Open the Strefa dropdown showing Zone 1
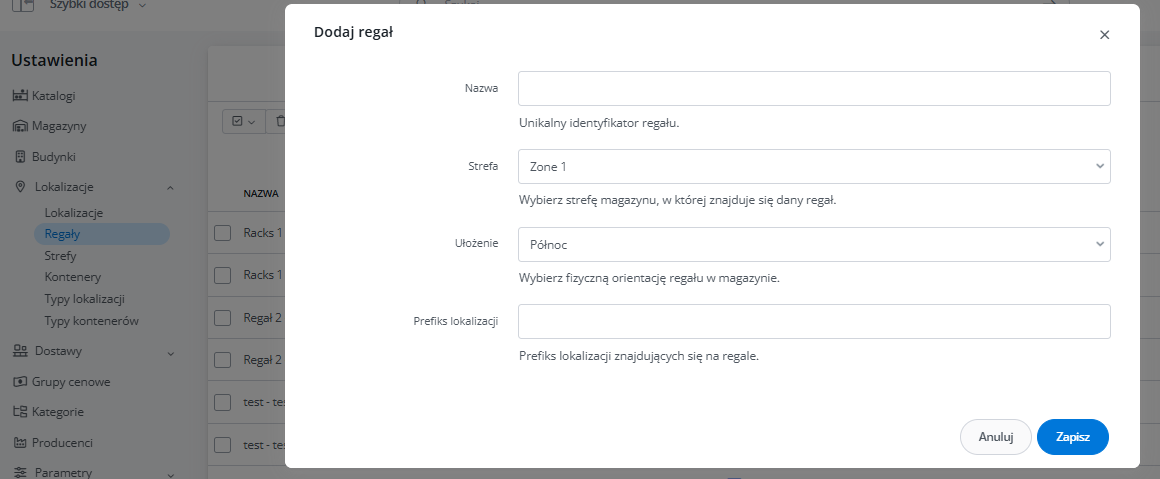1160x479 pixels. coord(814,166)
